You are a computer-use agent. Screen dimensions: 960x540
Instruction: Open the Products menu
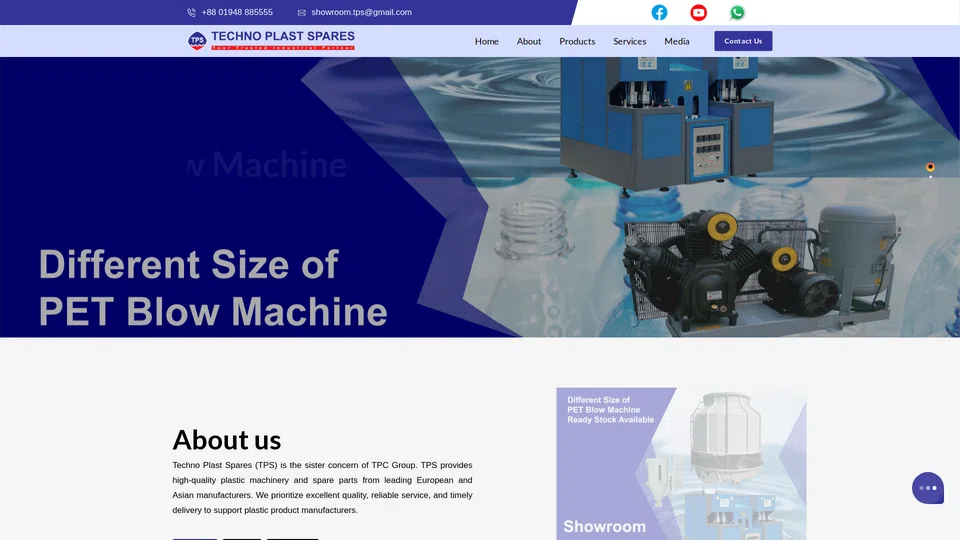(x=577, y=41)
